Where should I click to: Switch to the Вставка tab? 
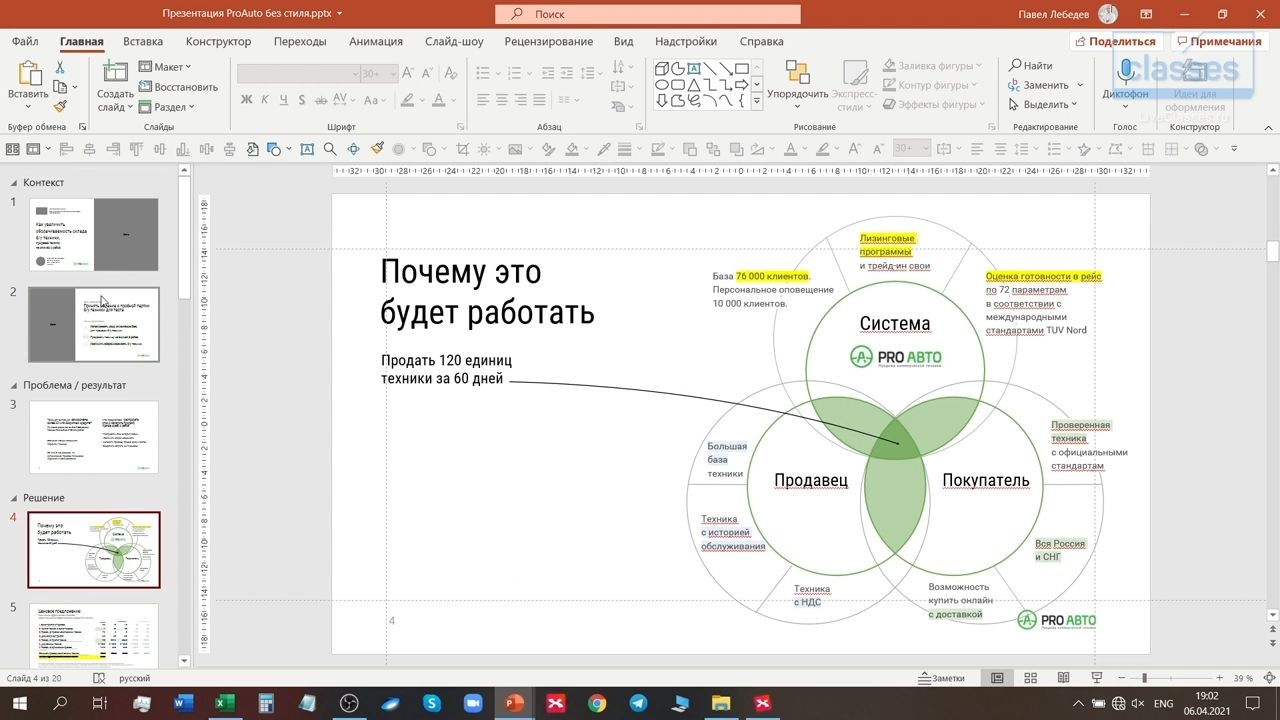coord(143,42)
